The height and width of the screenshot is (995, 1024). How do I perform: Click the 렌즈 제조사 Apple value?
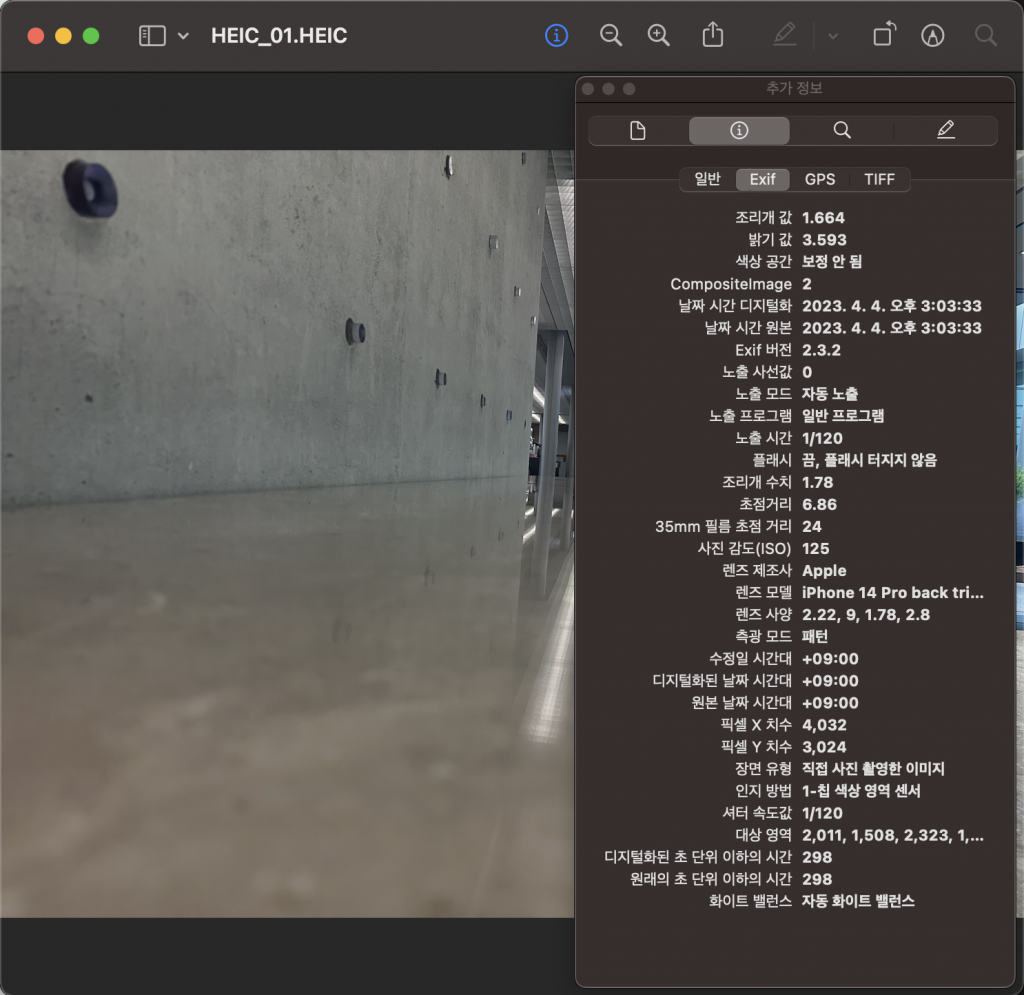pos(824,571)
